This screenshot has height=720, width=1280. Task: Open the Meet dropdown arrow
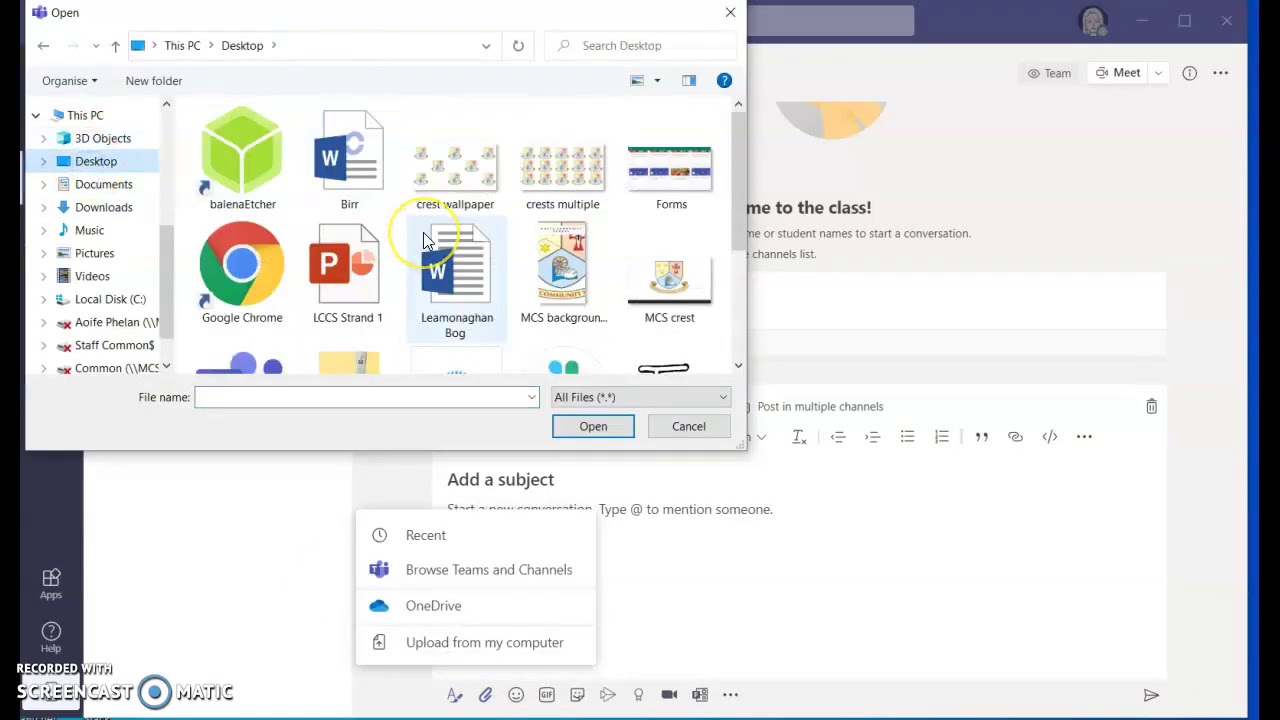tap(1158, 73)
